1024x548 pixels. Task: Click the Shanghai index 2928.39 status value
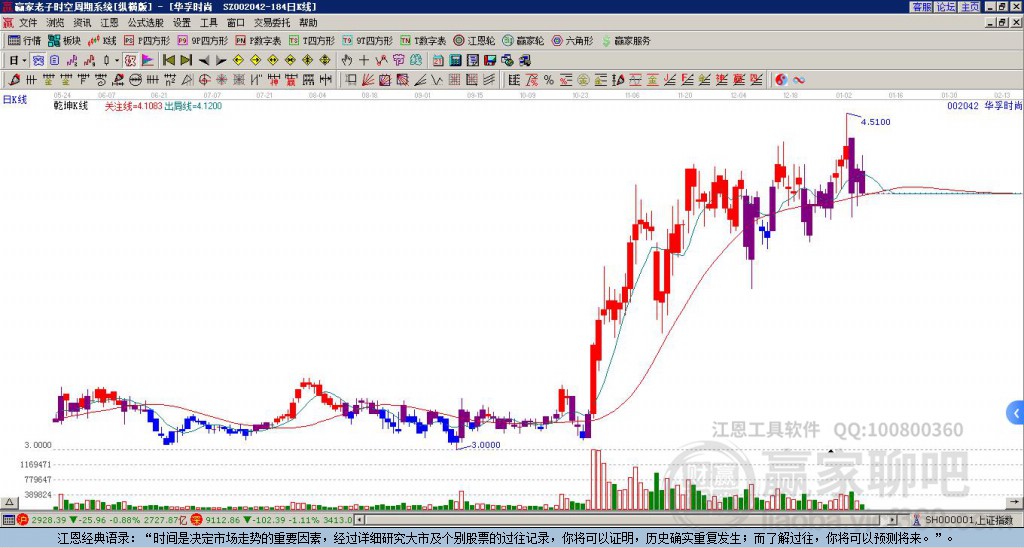pos(48,520)
